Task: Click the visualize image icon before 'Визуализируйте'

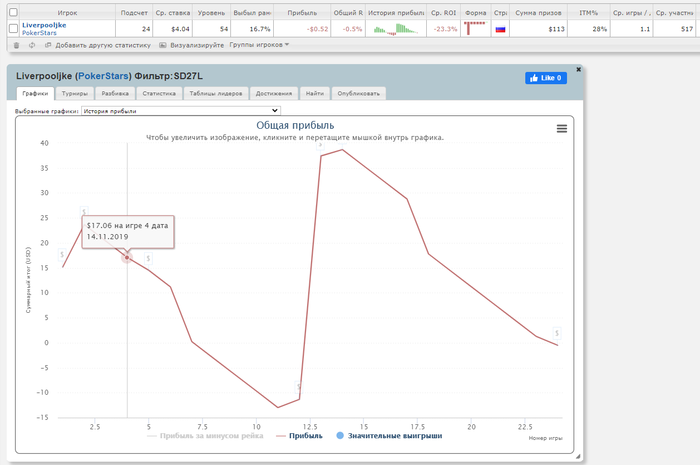Action: pos(163,45)
